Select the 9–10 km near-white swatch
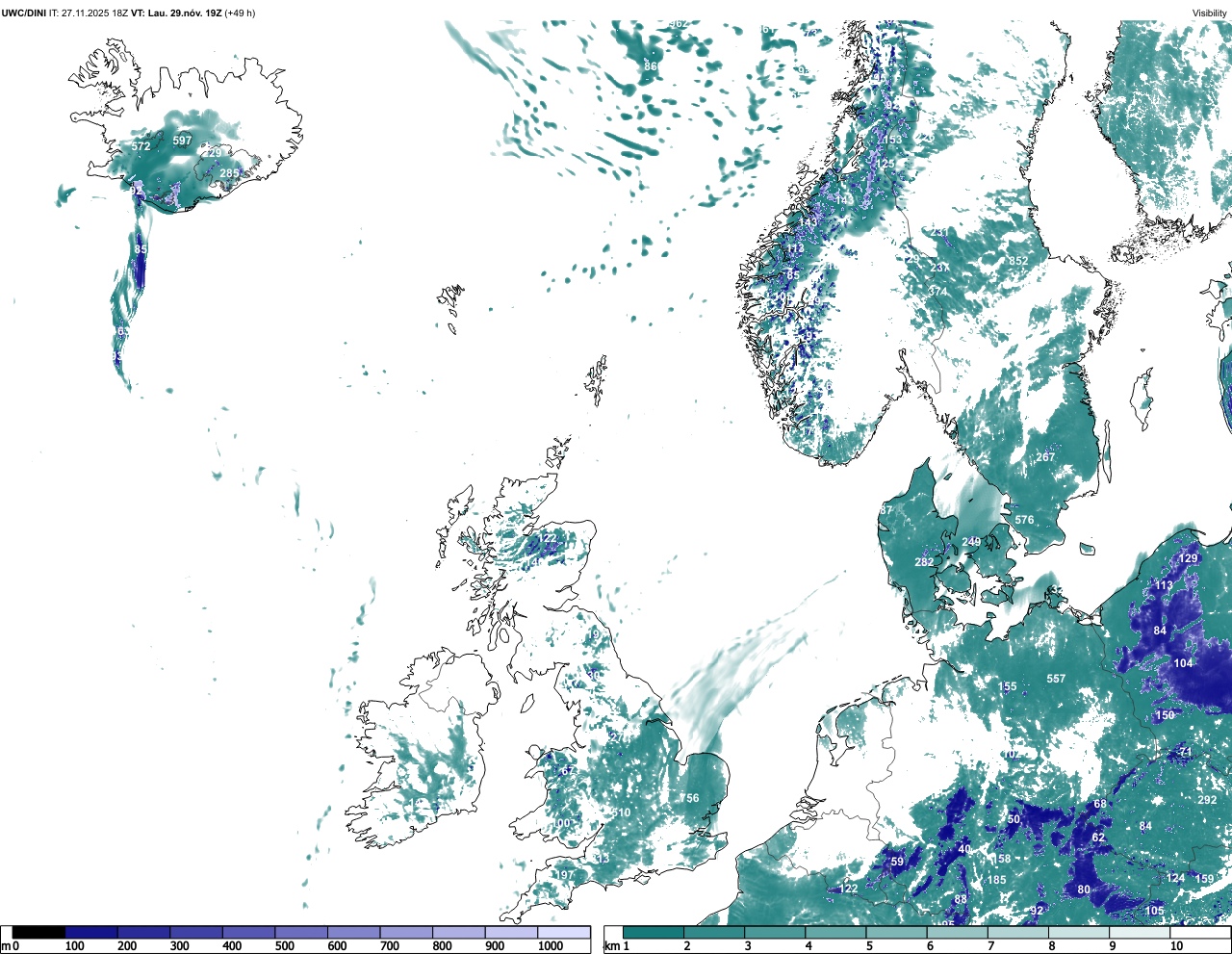1232x954 pixels. pos(1142,933)
